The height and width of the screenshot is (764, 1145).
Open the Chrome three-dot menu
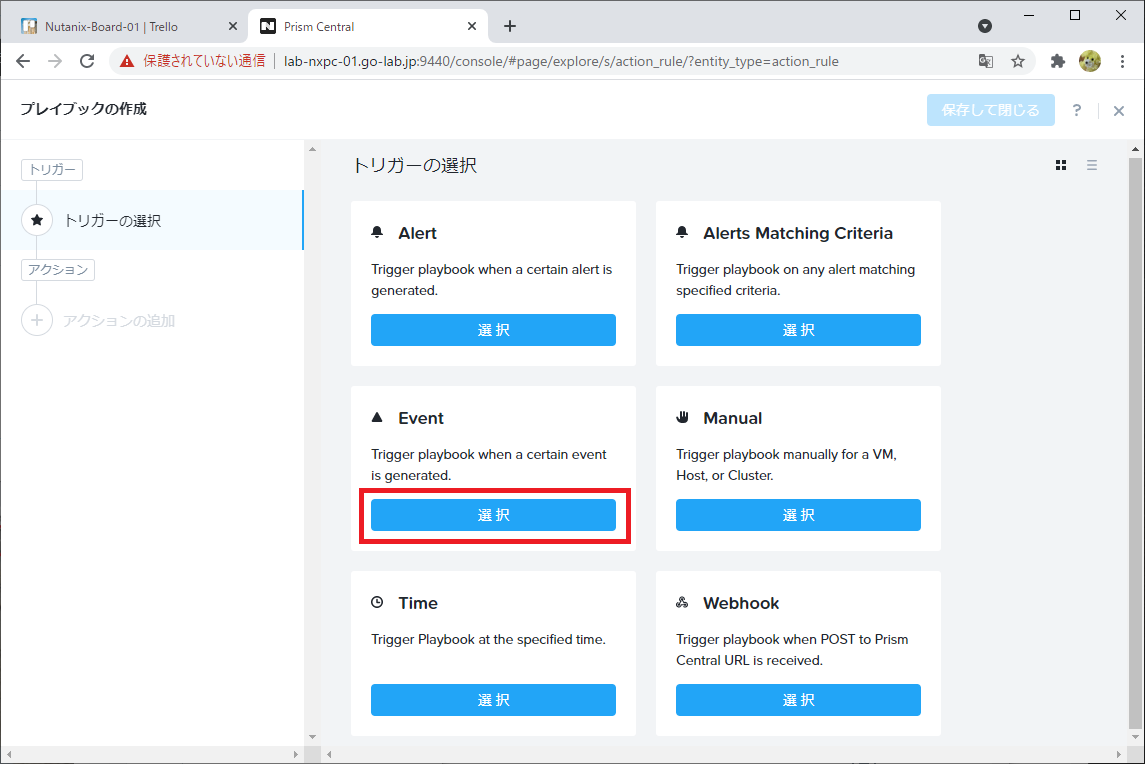pos(1122,61)
